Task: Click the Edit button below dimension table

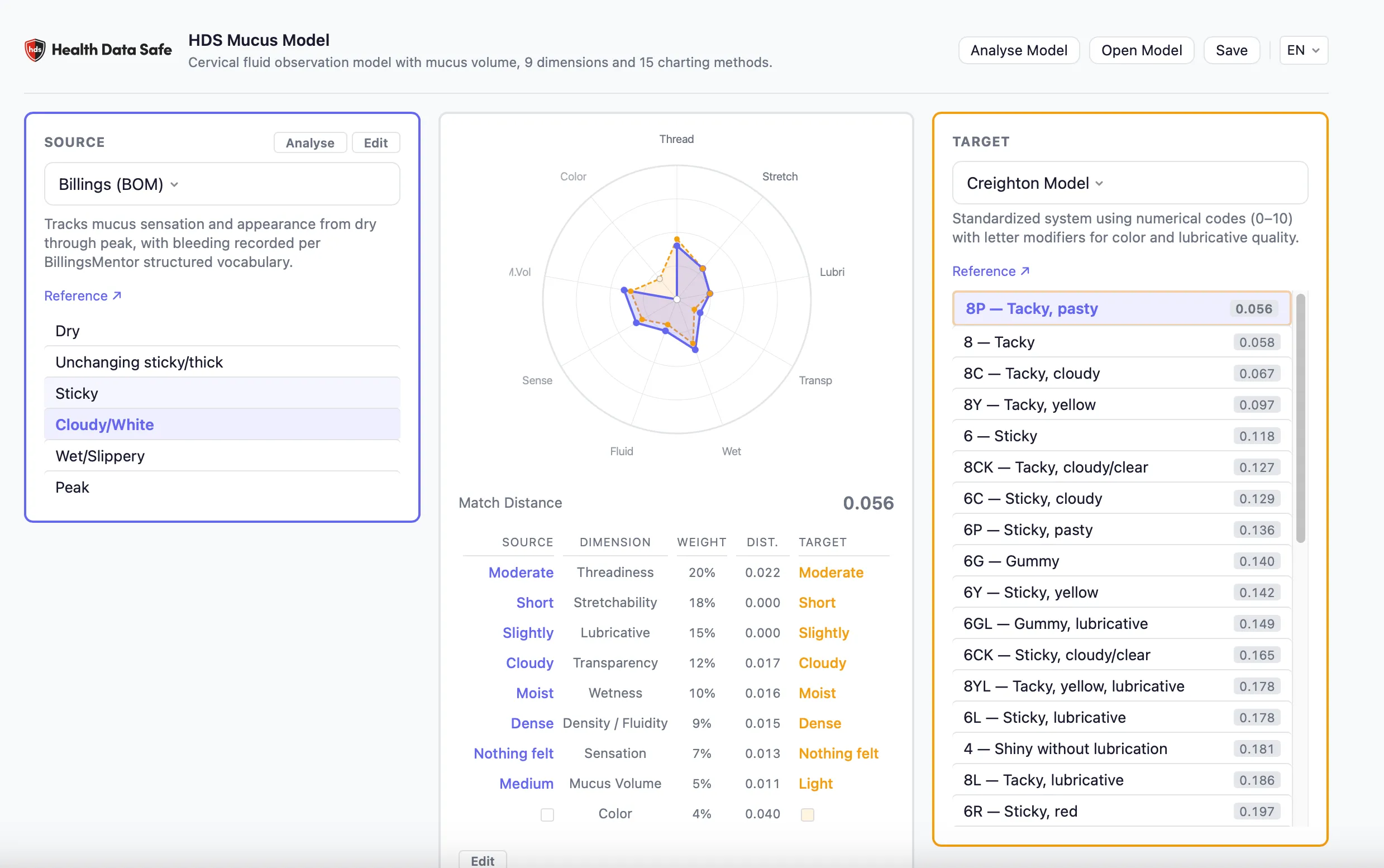Action: pos(482,860)
